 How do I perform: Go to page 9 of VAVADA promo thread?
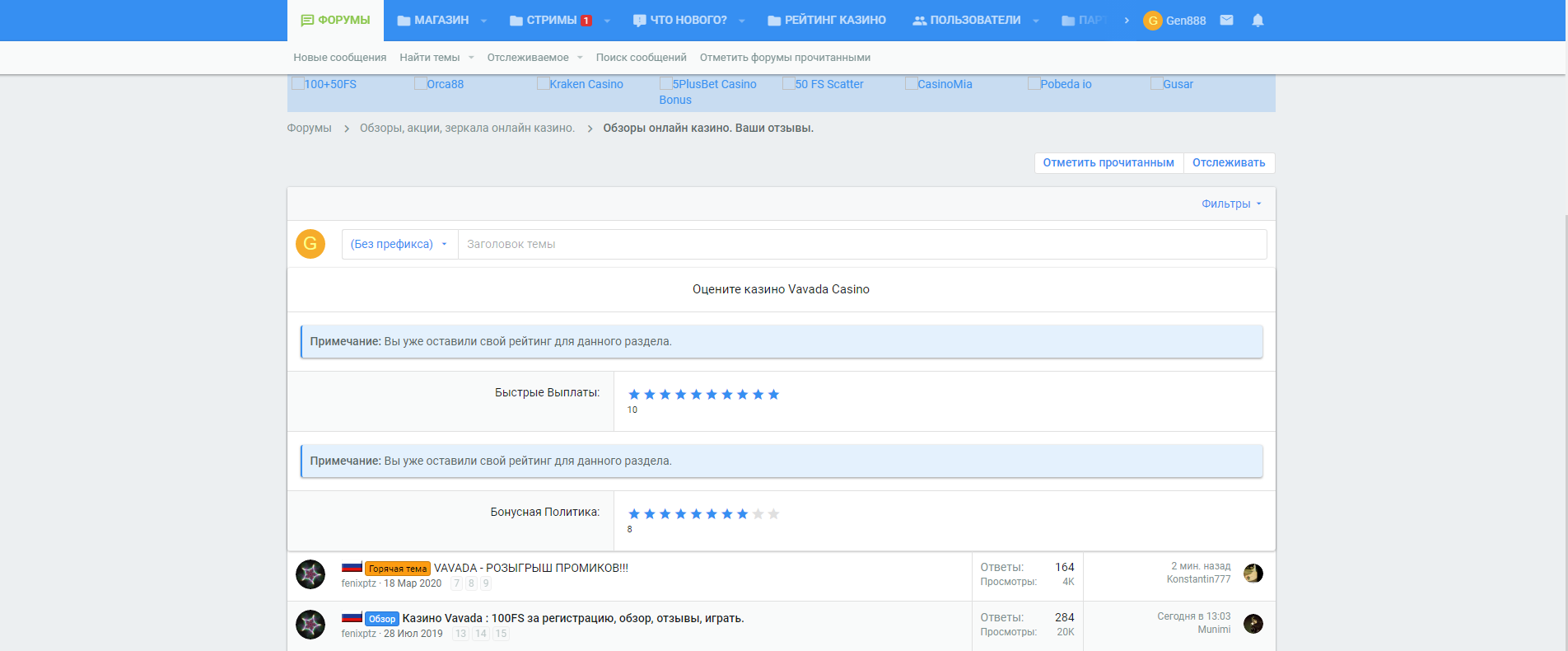pyautogui.click(x=486, y=583)
